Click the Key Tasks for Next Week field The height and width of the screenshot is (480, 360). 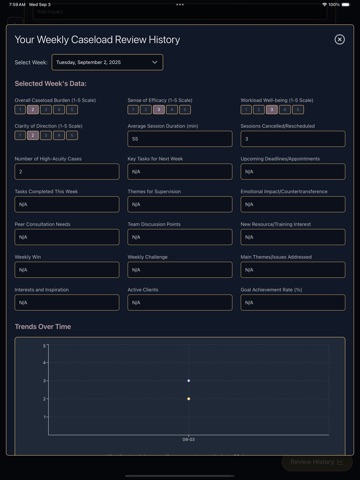click(180, 172)
